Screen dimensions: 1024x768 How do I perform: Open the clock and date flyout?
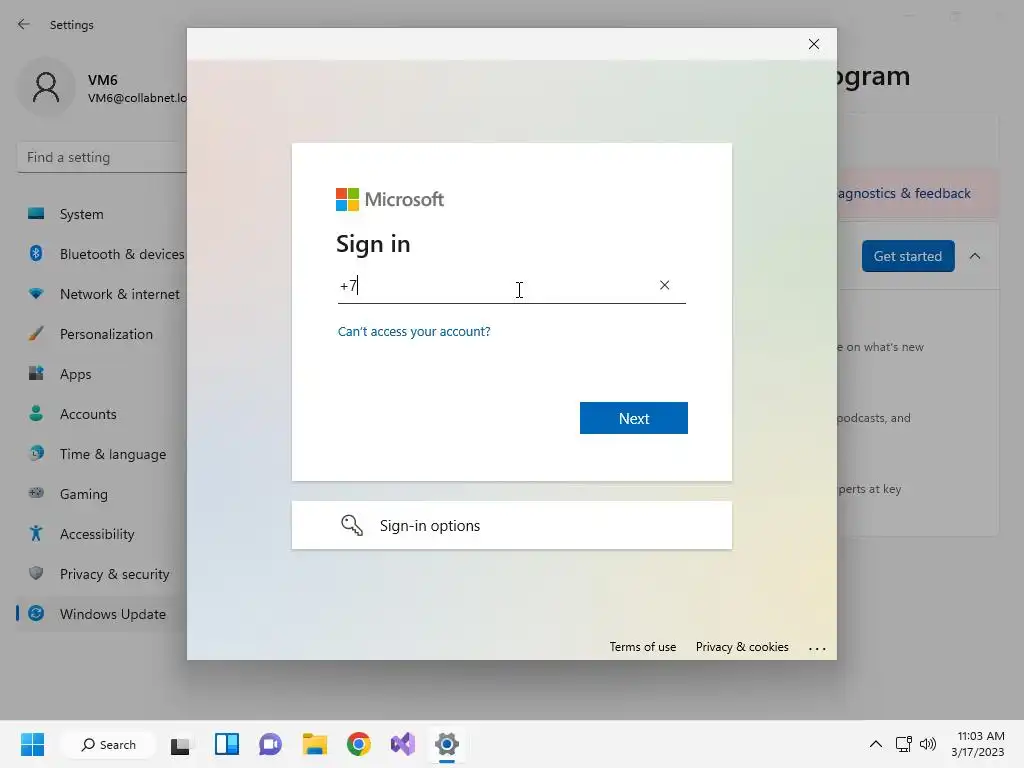click(x=978, y=744)
